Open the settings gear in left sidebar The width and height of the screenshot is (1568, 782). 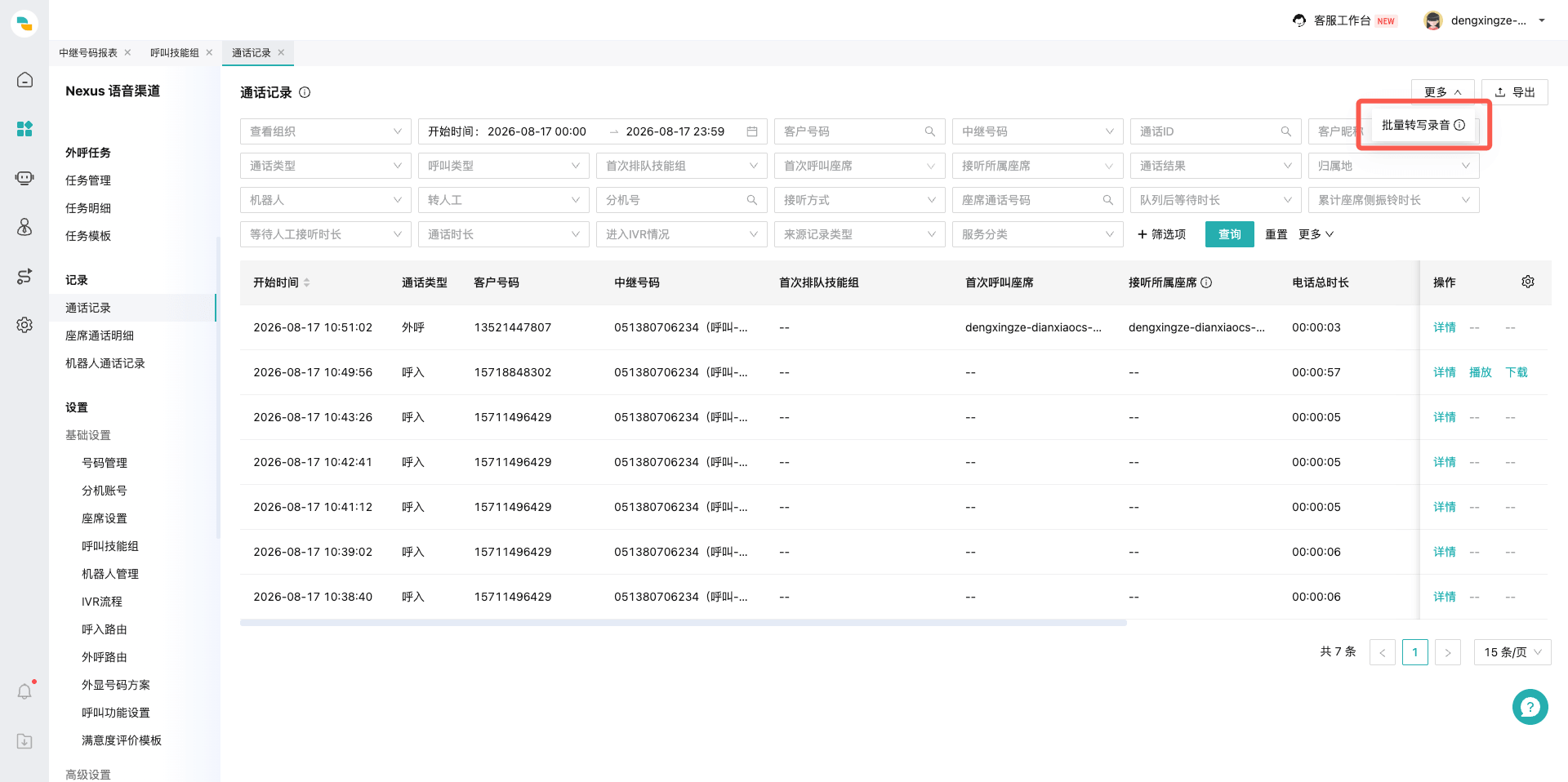click(24, 325)
